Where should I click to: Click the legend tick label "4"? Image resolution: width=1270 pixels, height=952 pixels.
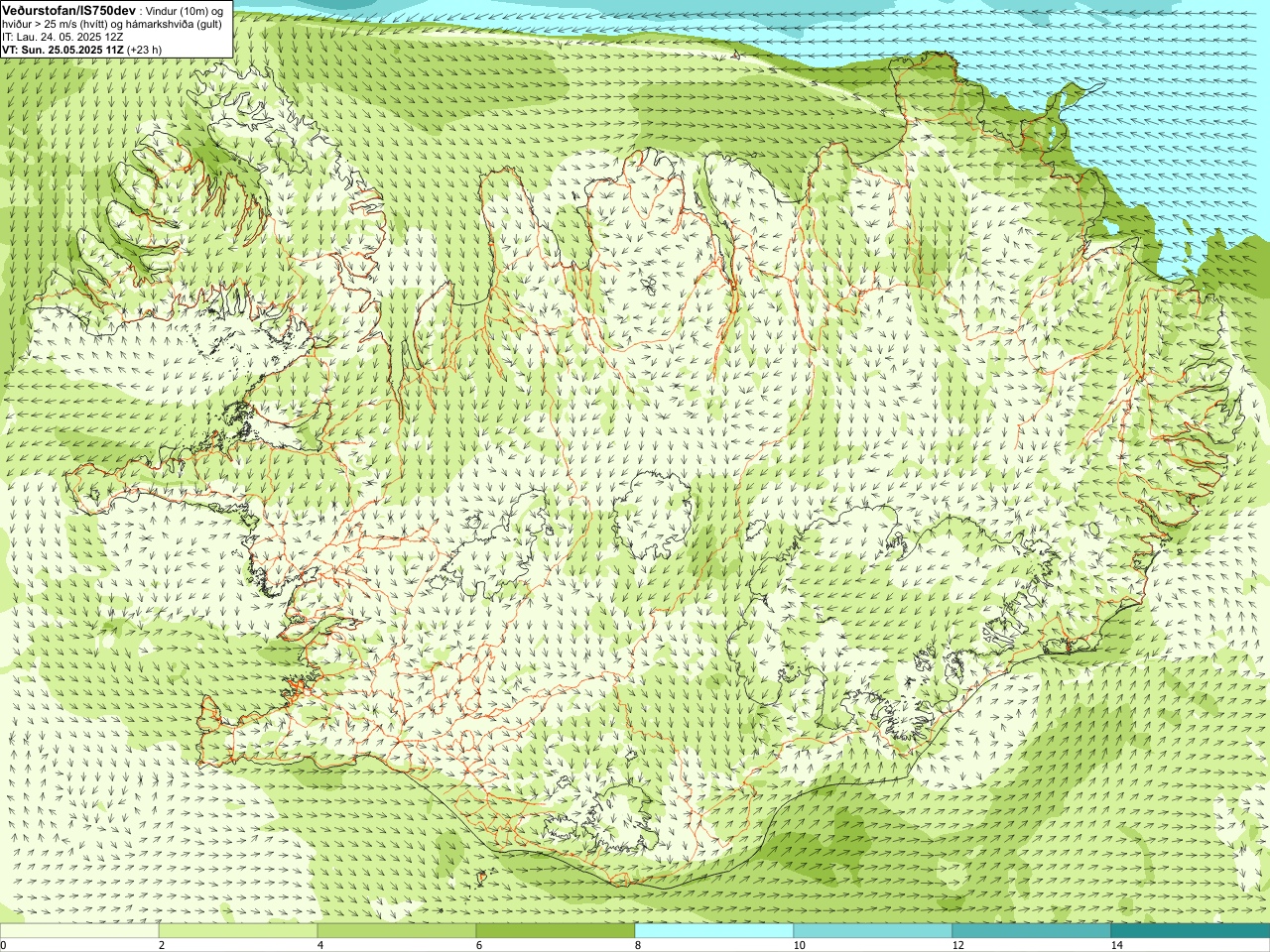(320, 945)
